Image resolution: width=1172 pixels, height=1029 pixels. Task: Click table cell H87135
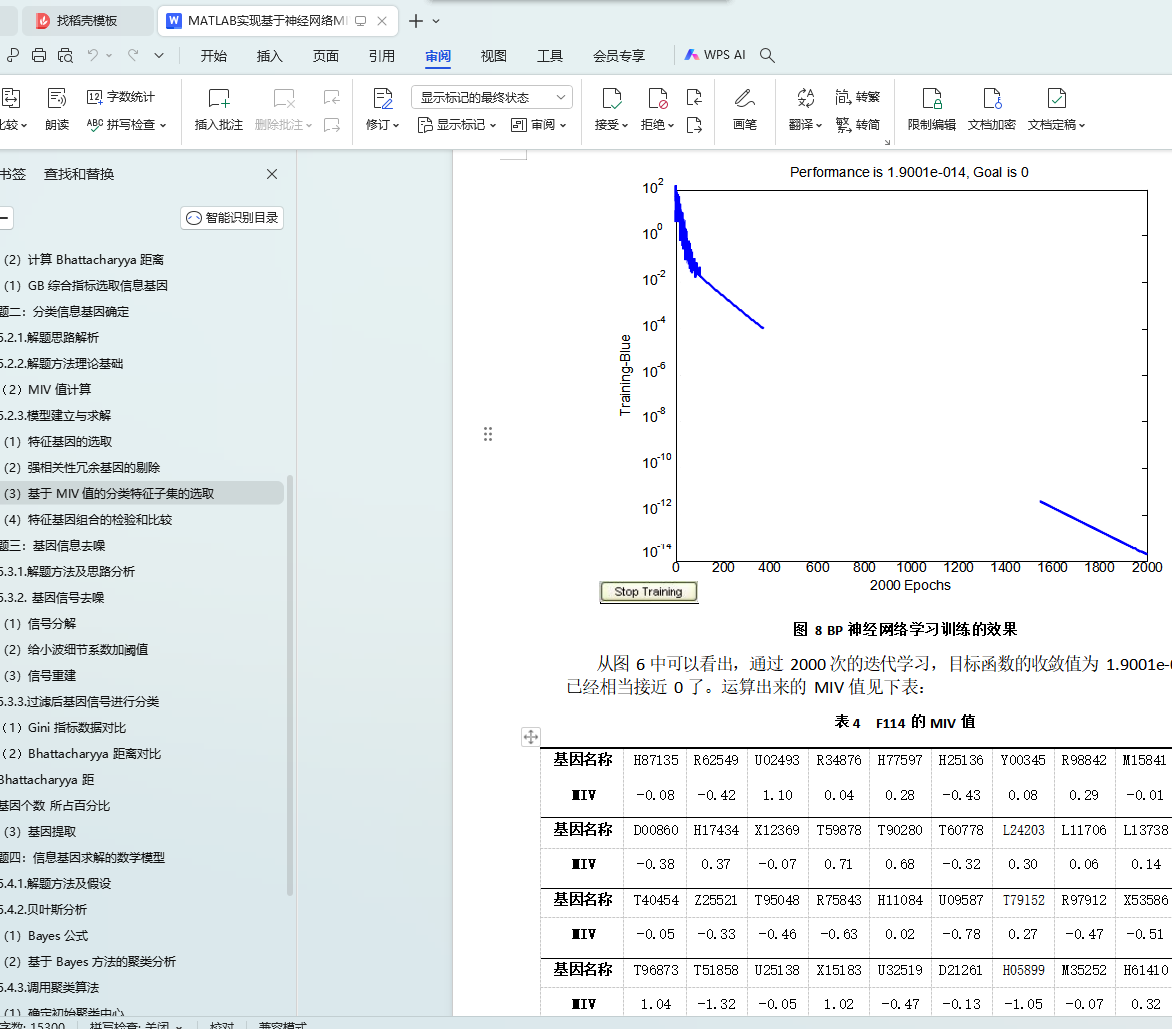[656, 760]
